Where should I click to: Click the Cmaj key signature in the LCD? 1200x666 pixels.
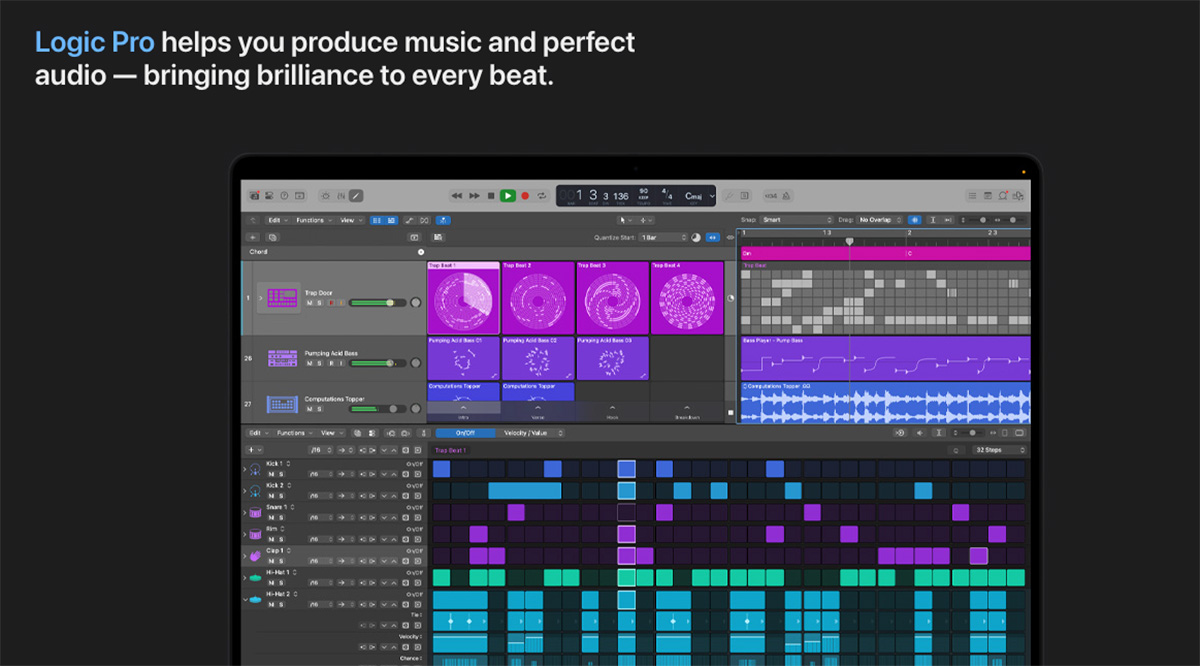coord(692,196)
